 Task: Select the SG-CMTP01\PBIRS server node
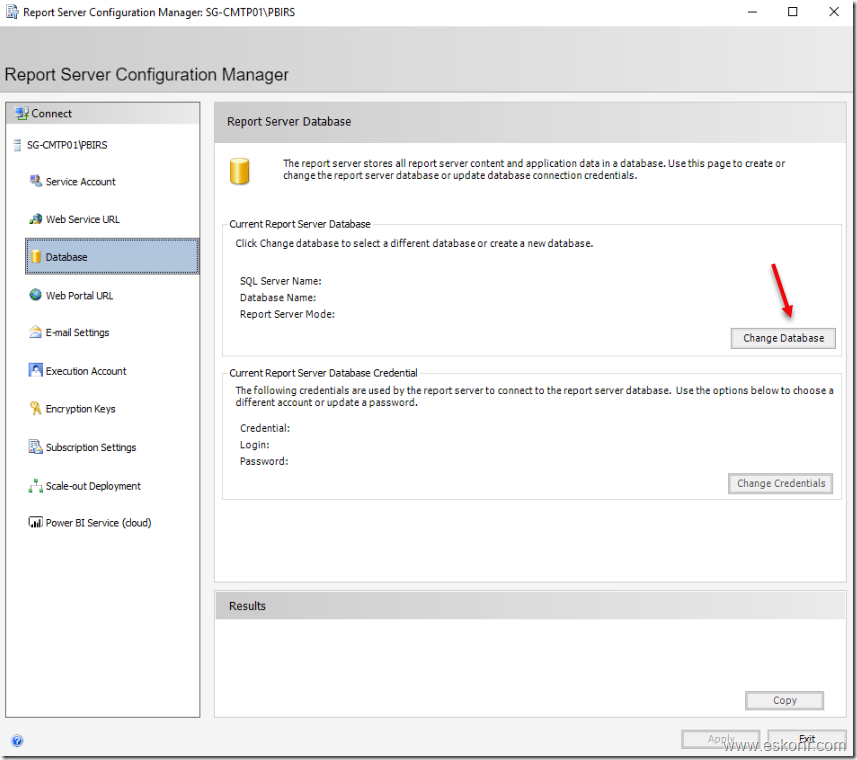[67, 145]
